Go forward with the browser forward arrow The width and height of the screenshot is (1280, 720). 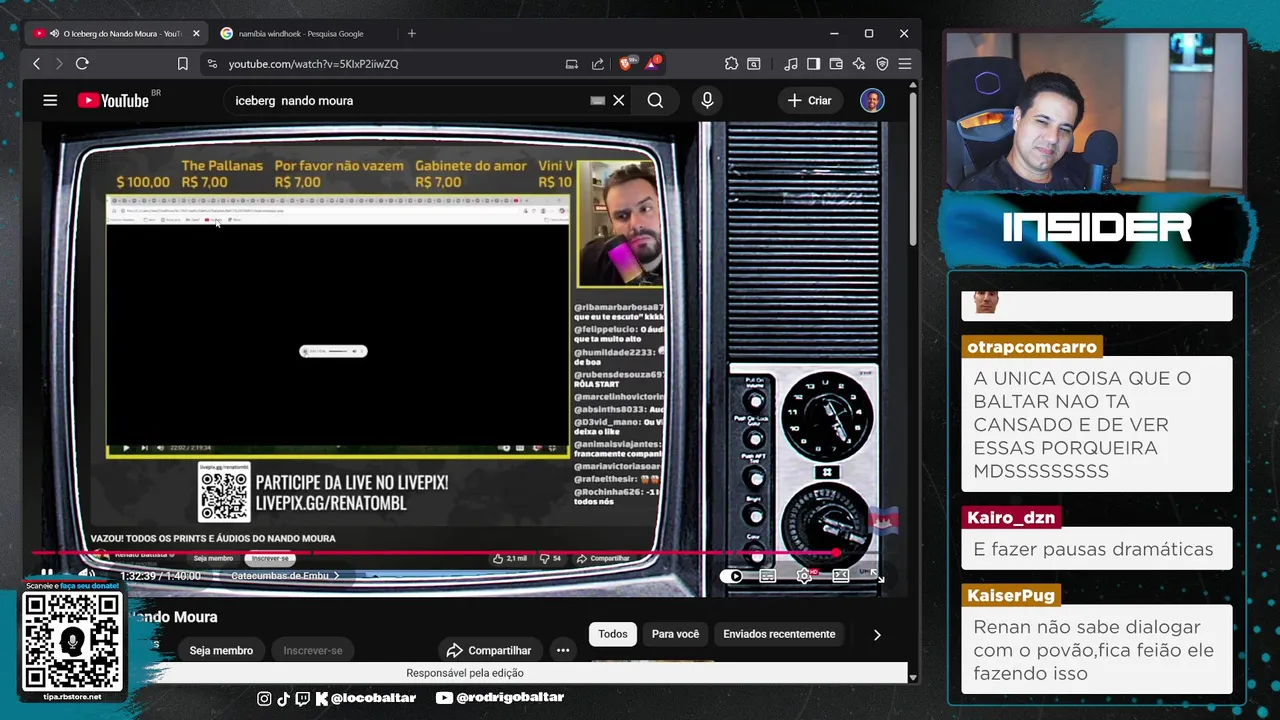(x=59, y=64)
